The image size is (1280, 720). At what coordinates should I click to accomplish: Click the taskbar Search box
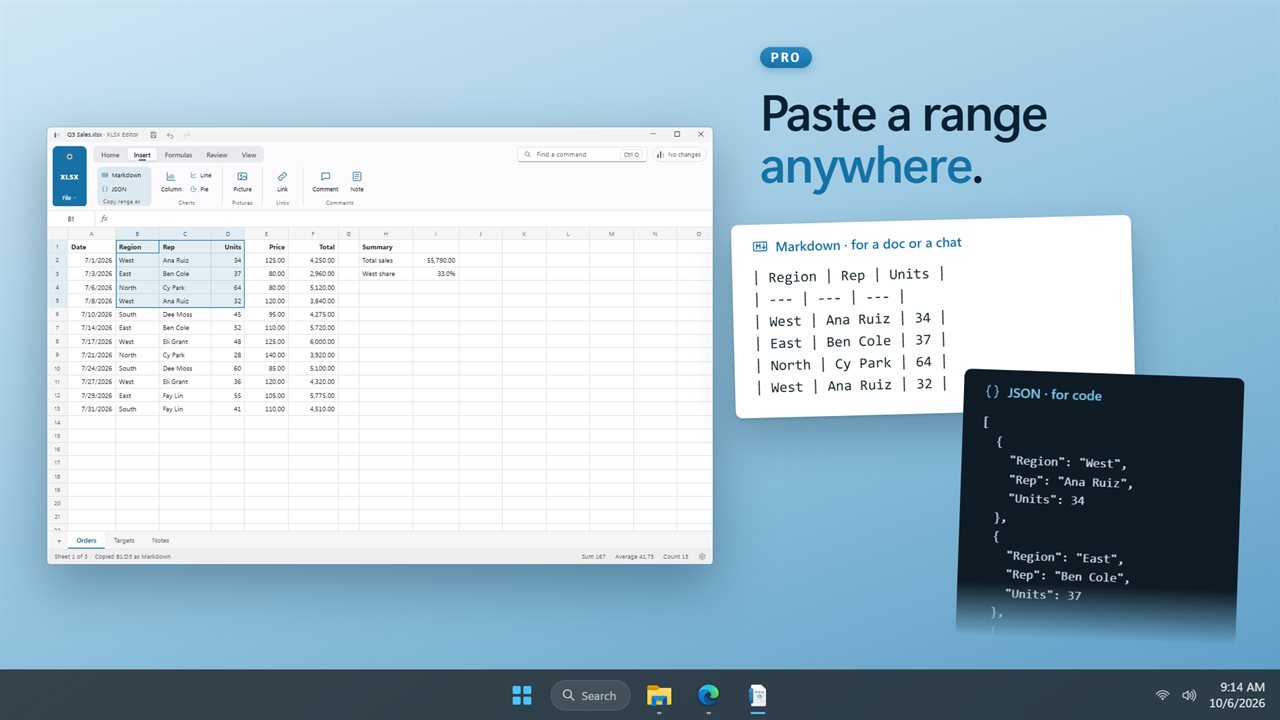point(590,695)
